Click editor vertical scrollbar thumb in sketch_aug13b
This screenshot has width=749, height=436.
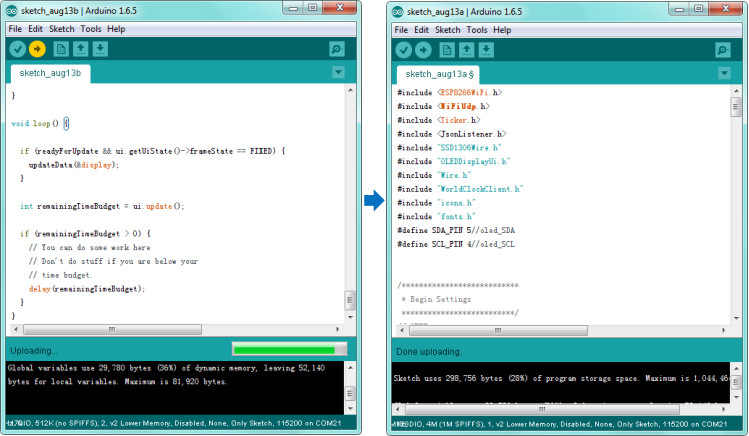(350, 300)
